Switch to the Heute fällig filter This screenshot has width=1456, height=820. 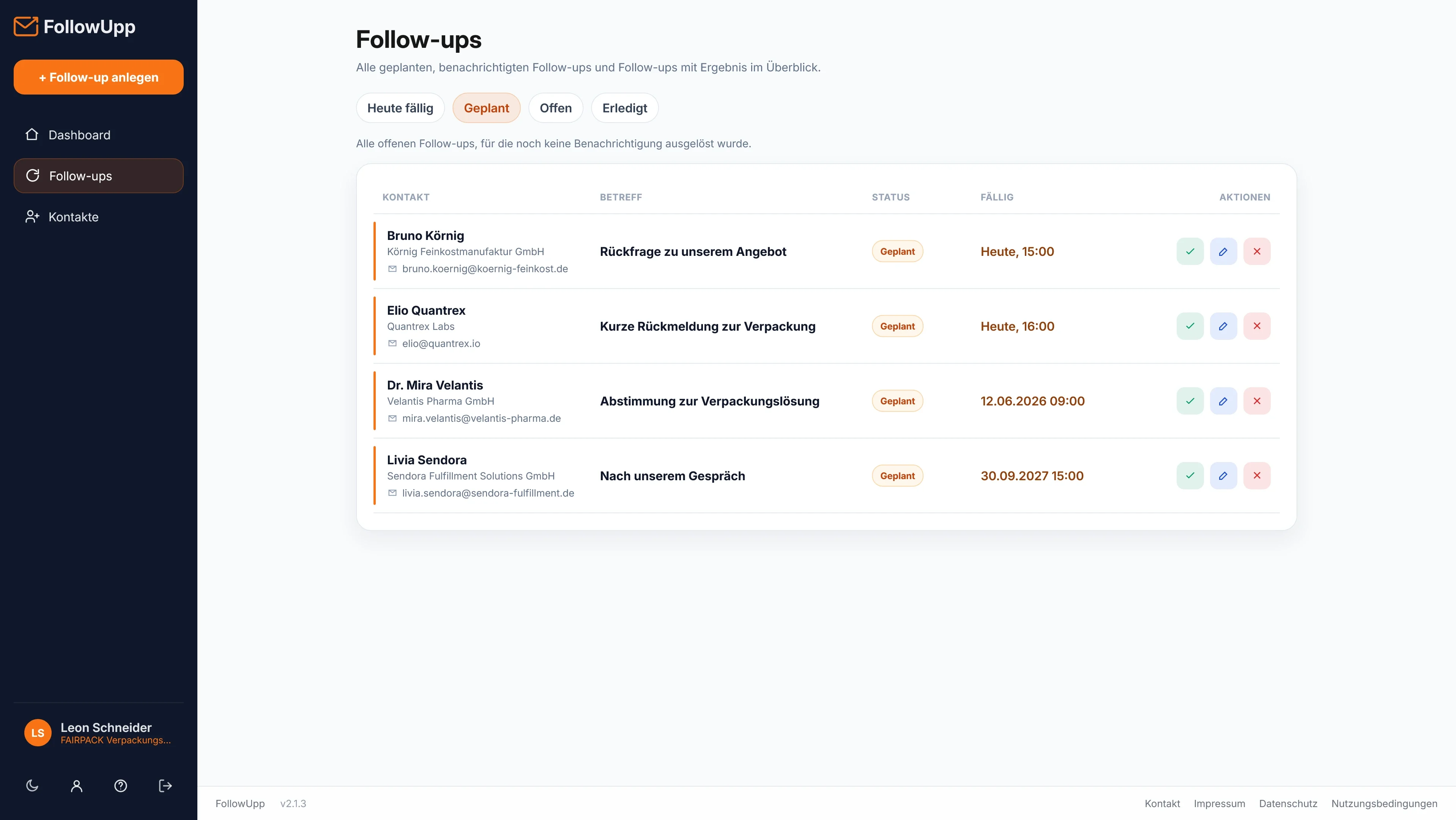tap(400, 108)
